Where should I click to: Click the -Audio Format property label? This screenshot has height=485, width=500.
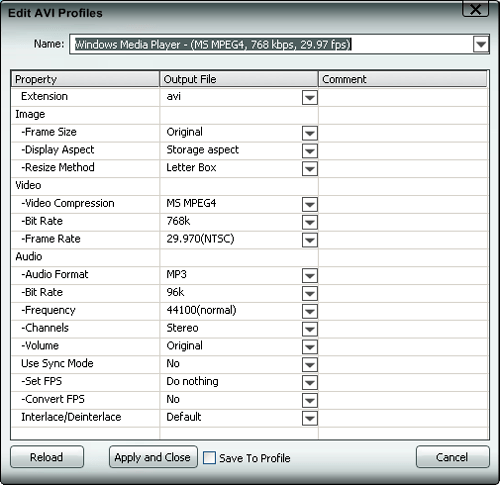(55, 274)
